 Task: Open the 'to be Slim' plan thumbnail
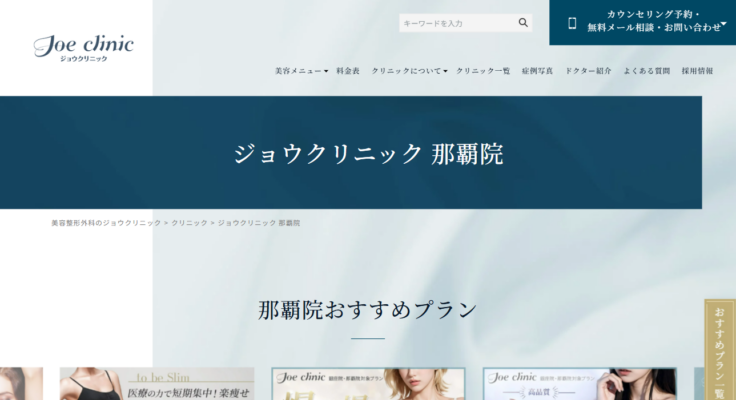pyautogui.click(x=157, y=384)
